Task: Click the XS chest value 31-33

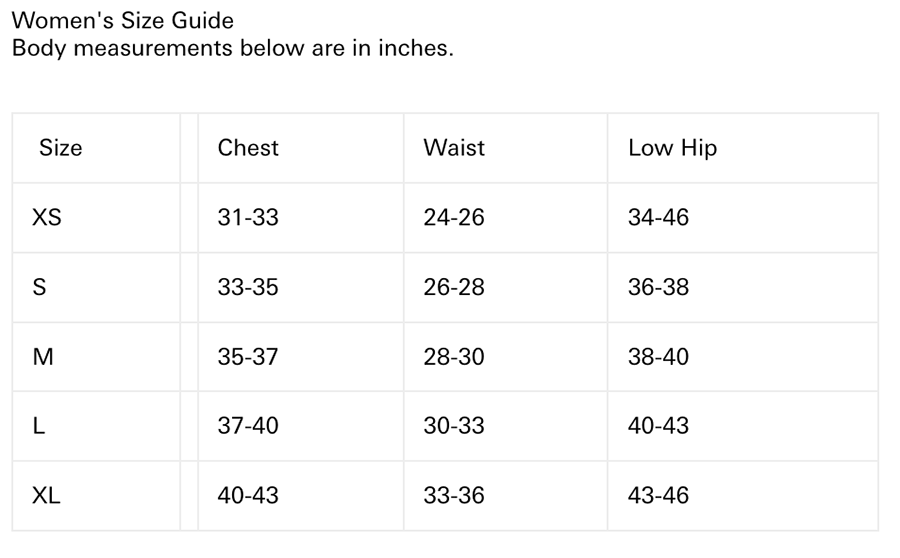Action: [248, 217]
